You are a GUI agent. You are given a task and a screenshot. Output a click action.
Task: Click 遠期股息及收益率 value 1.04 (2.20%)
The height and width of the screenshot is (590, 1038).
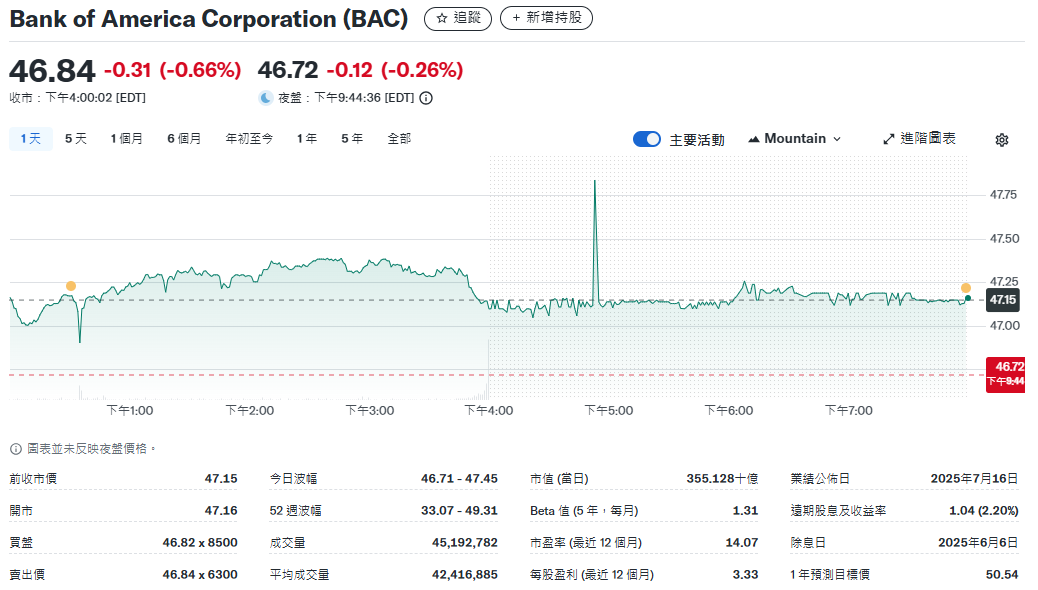tap(983, 511)
